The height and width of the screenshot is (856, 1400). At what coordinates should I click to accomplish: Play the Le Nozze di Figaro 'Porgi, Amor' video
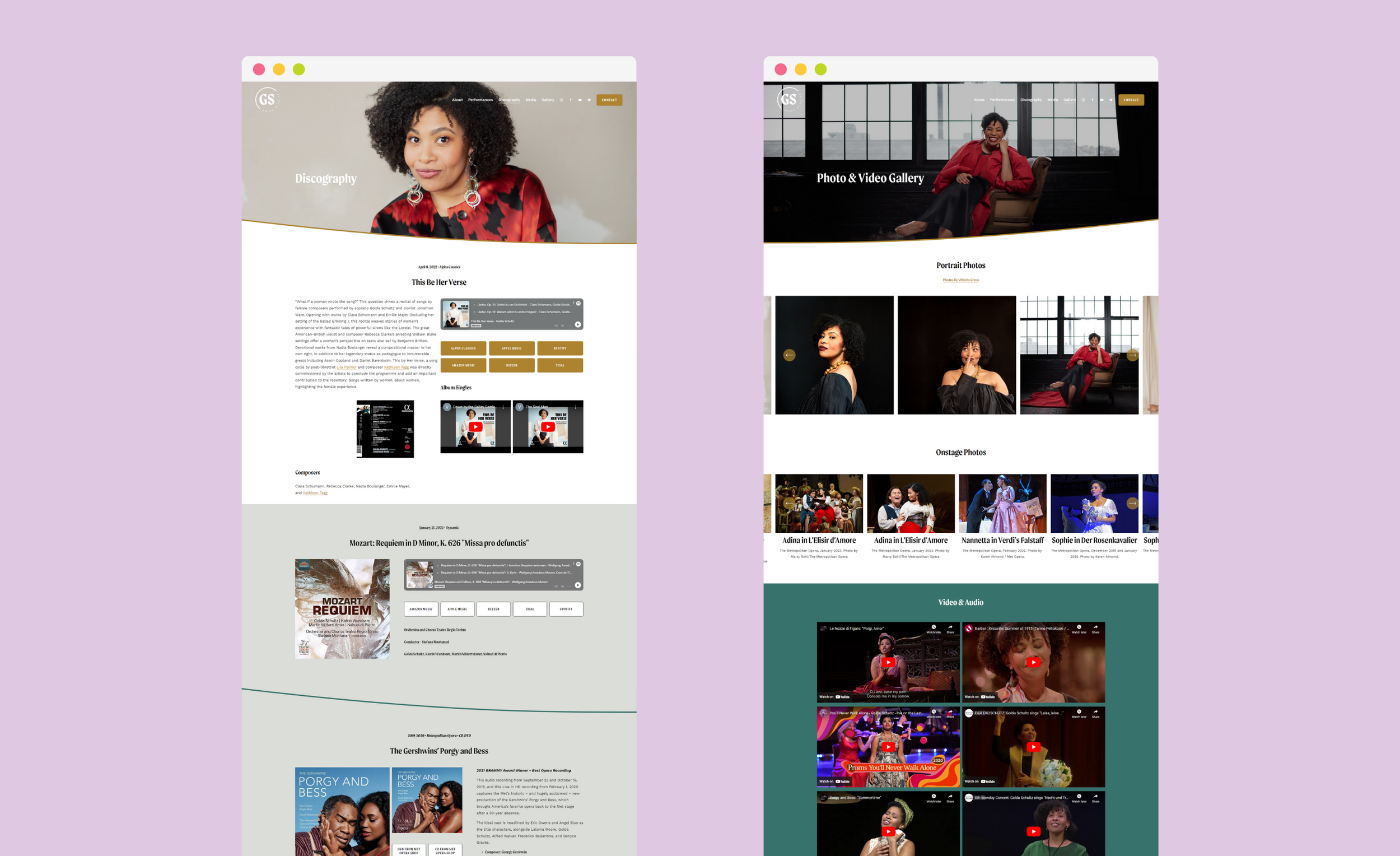tap(888, 662)
